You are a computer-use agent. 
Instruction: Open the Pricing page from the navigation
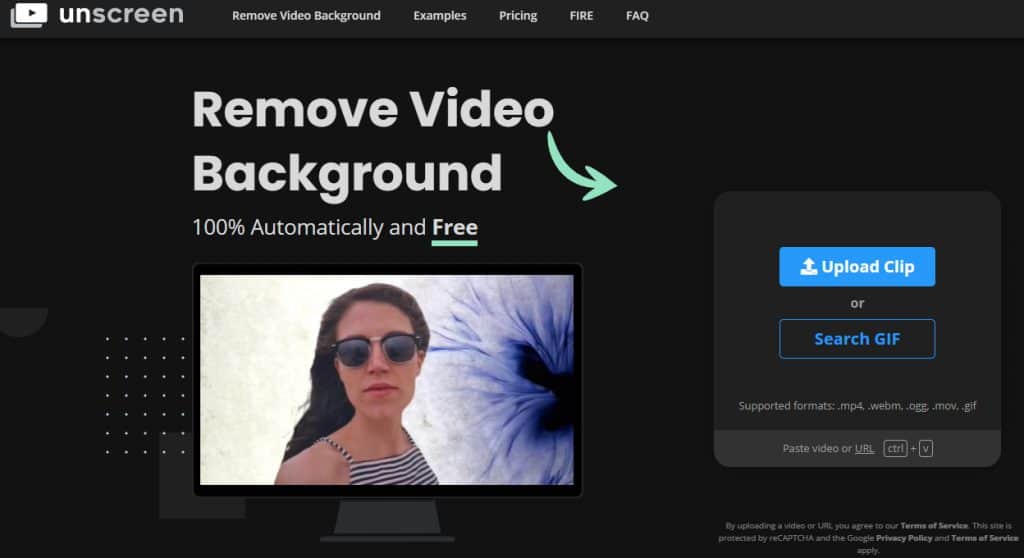tap(518, 16)
